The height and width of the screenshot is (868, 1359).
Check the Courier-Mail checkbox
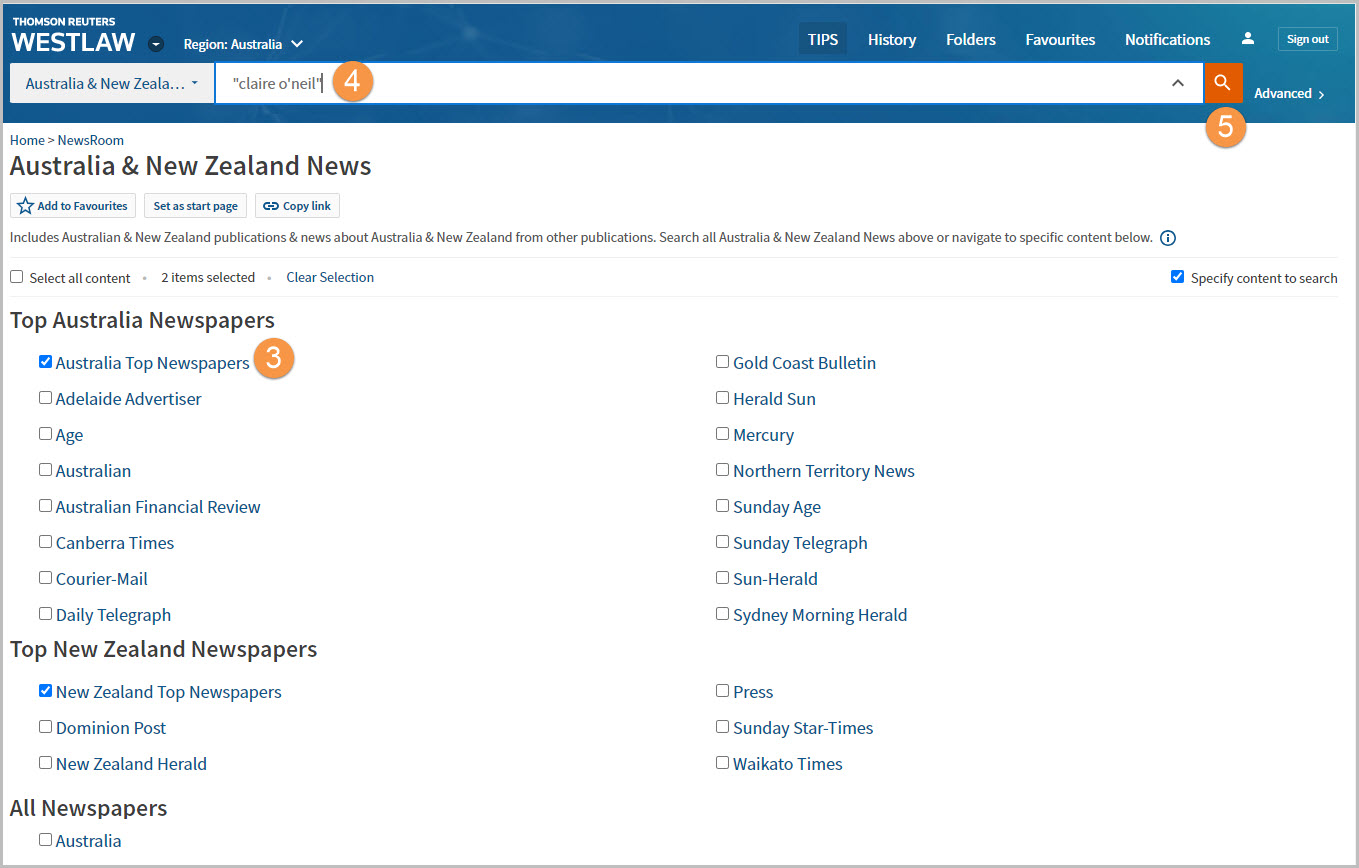click(x=45, y=578)
